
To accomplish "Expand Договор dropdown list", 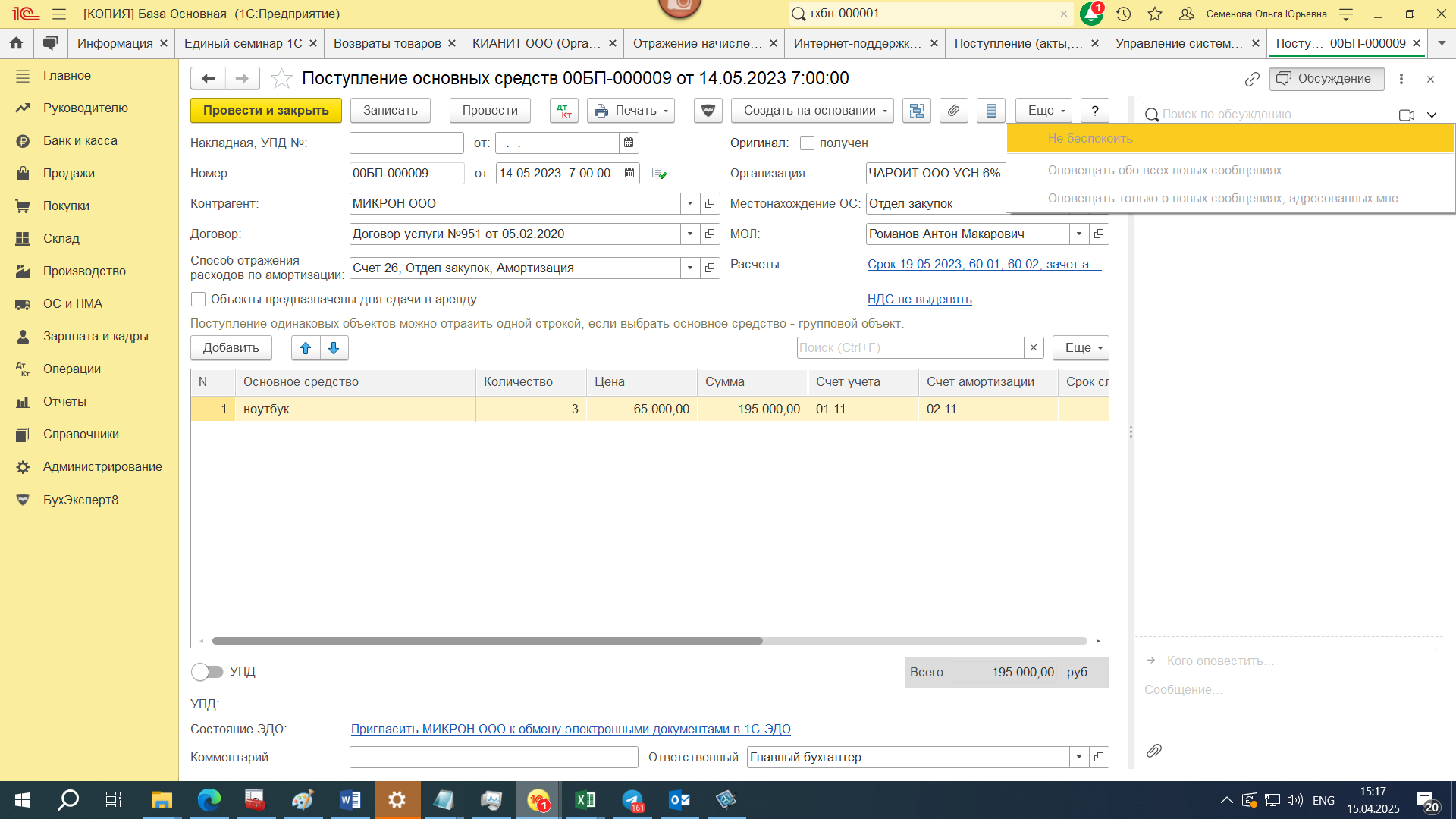I will click(x=690, y=234).
